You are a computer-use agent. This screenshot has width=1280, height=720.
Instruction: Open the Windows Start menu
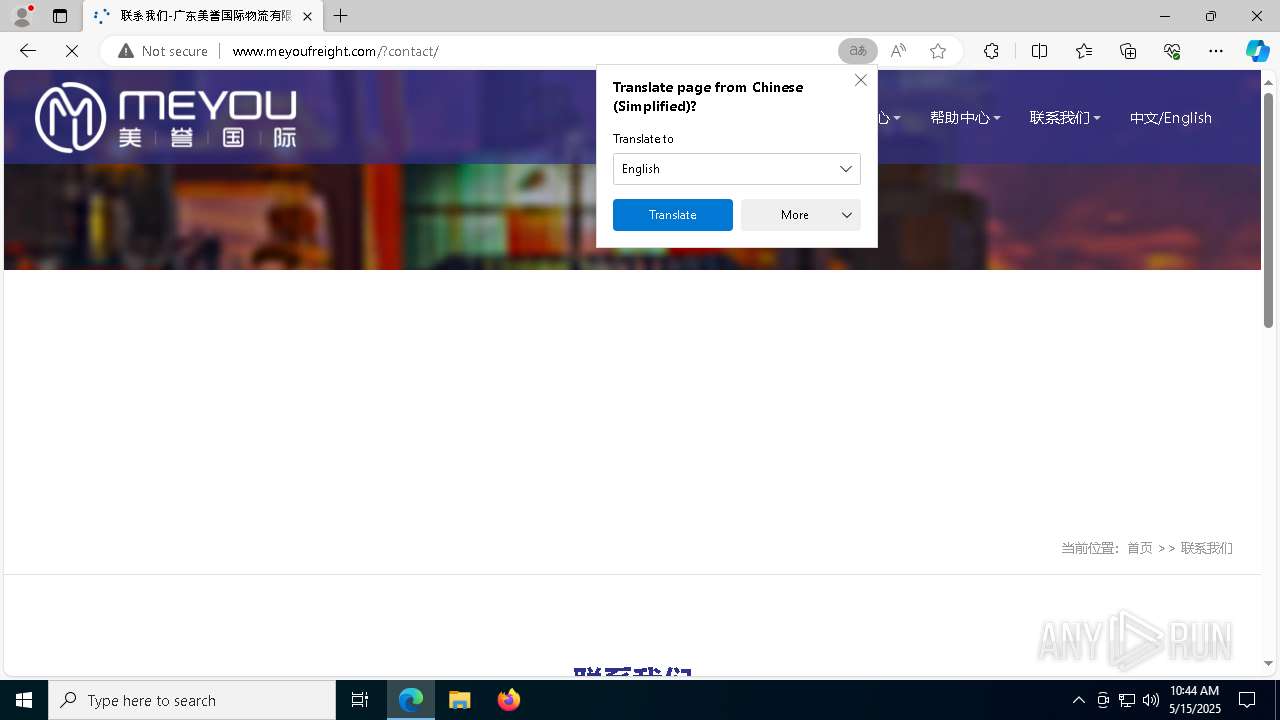pyautogui.click(x=24, y=700)
